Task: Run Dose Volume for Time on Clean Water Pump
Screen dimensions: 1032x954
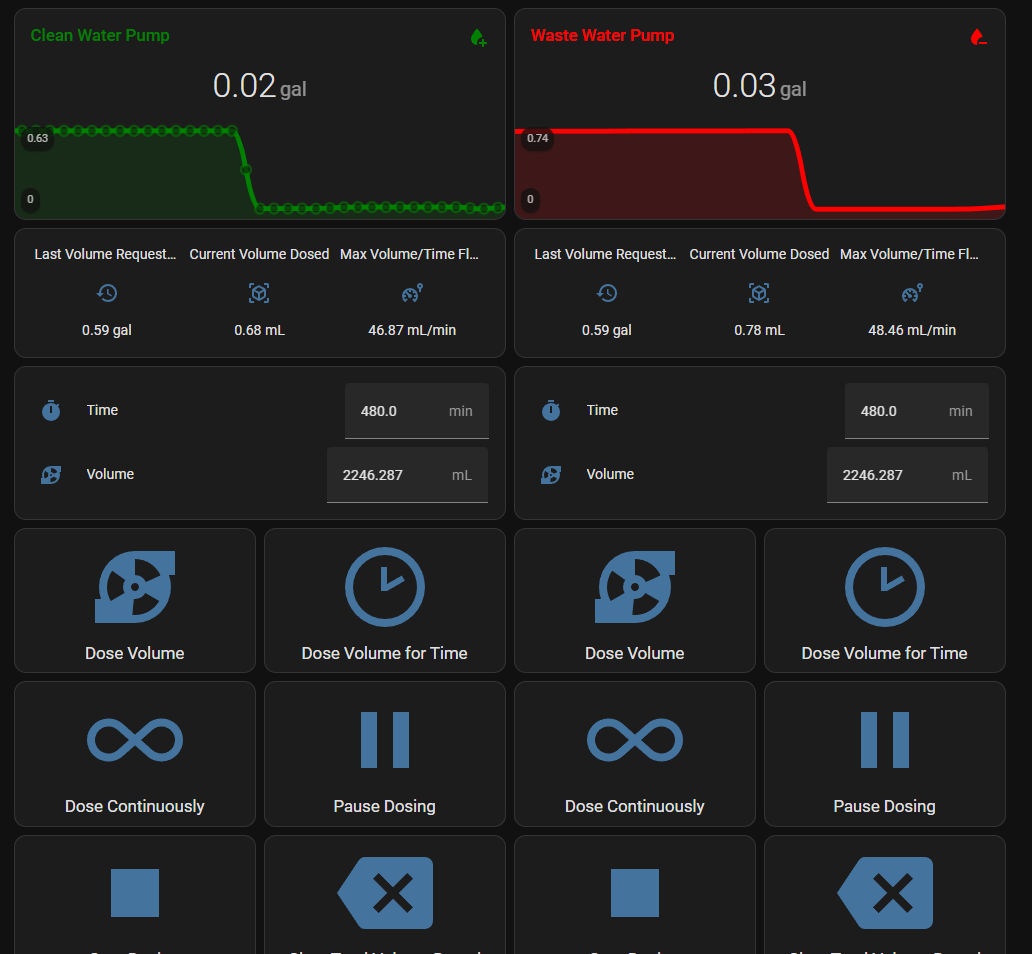Action: (385, 600)
